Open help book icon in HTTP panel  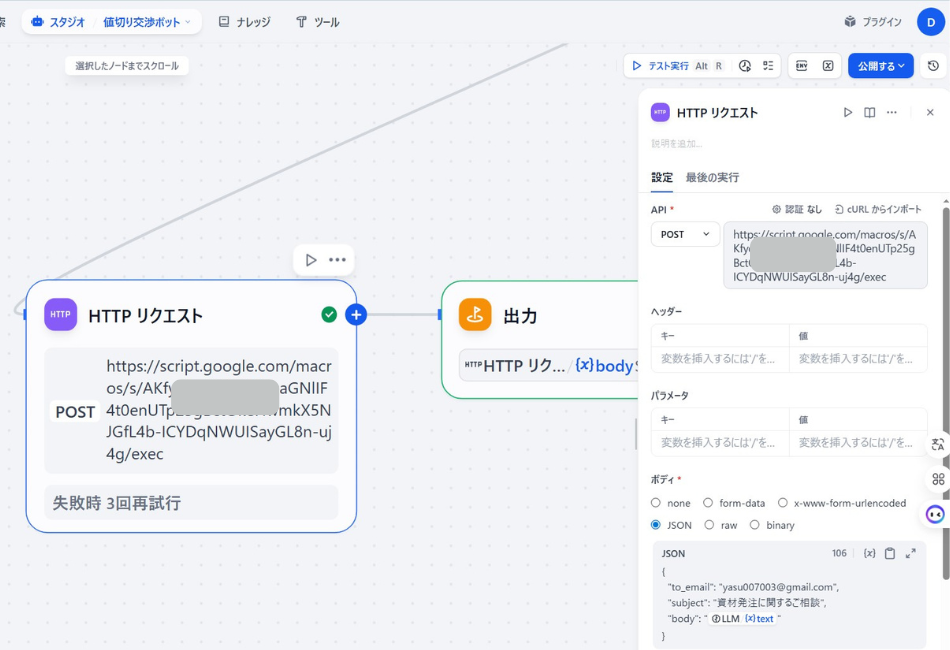point(870,113)
